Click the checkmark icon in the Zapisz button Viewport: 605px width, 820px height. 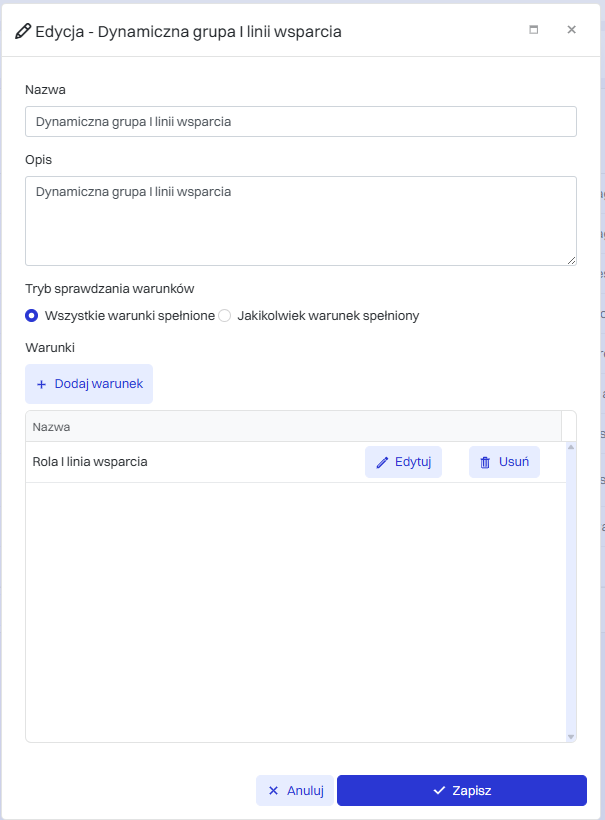(x=439, y=790)
